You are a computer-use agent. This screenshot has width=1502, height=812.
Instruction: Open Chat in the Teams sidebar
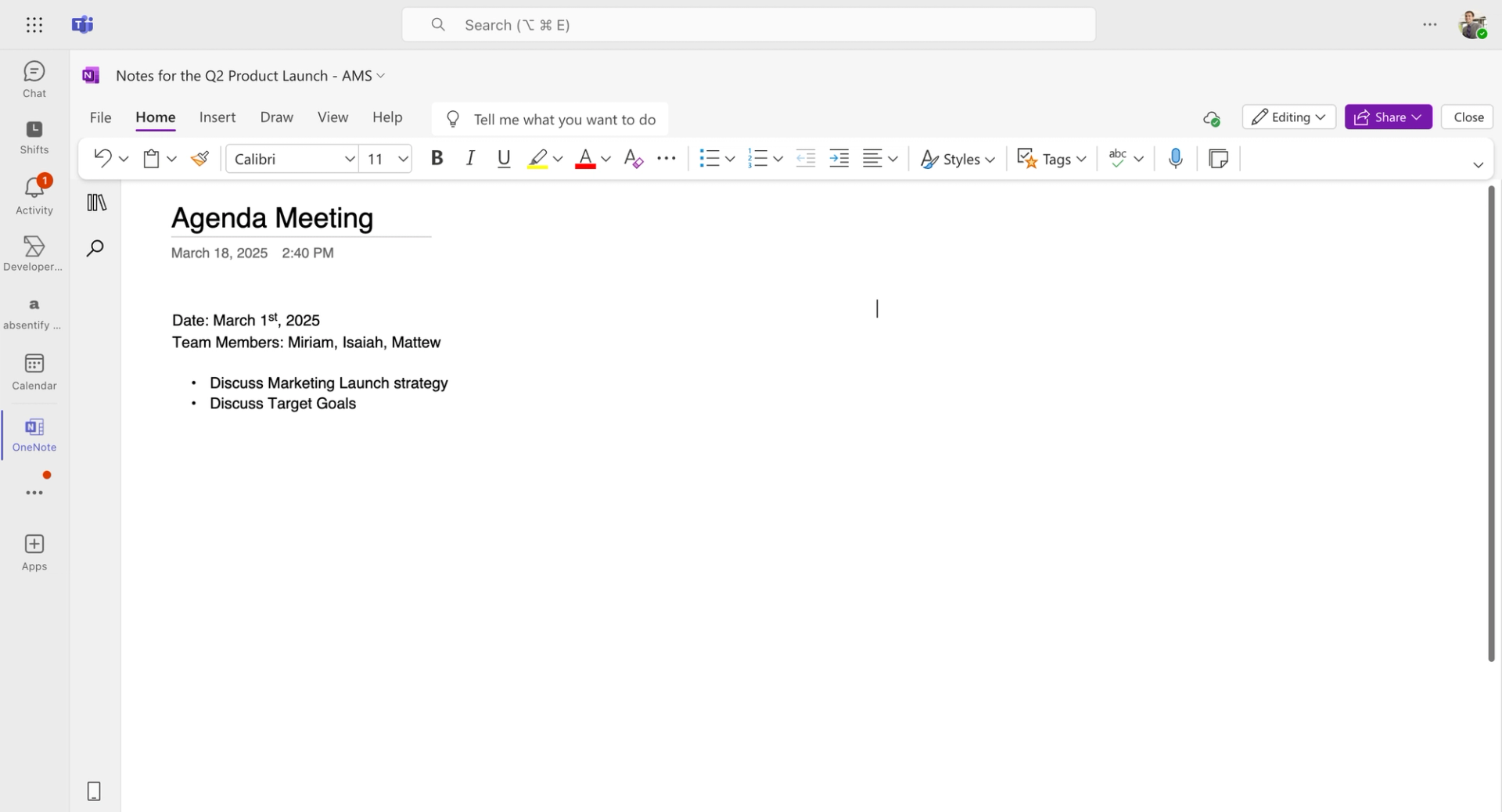(x=34, y=80)
